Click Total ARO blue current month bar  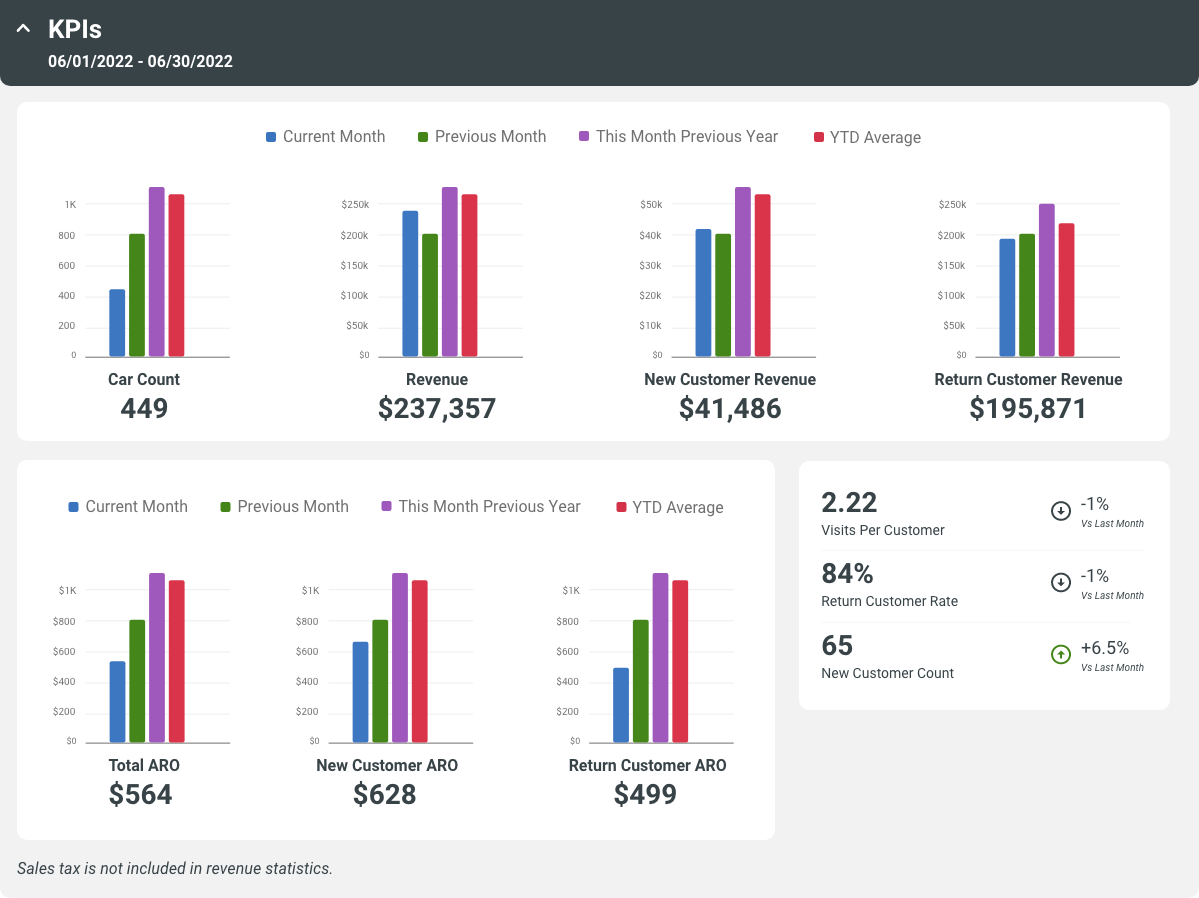pyautogui.click(x=117, y=701)
